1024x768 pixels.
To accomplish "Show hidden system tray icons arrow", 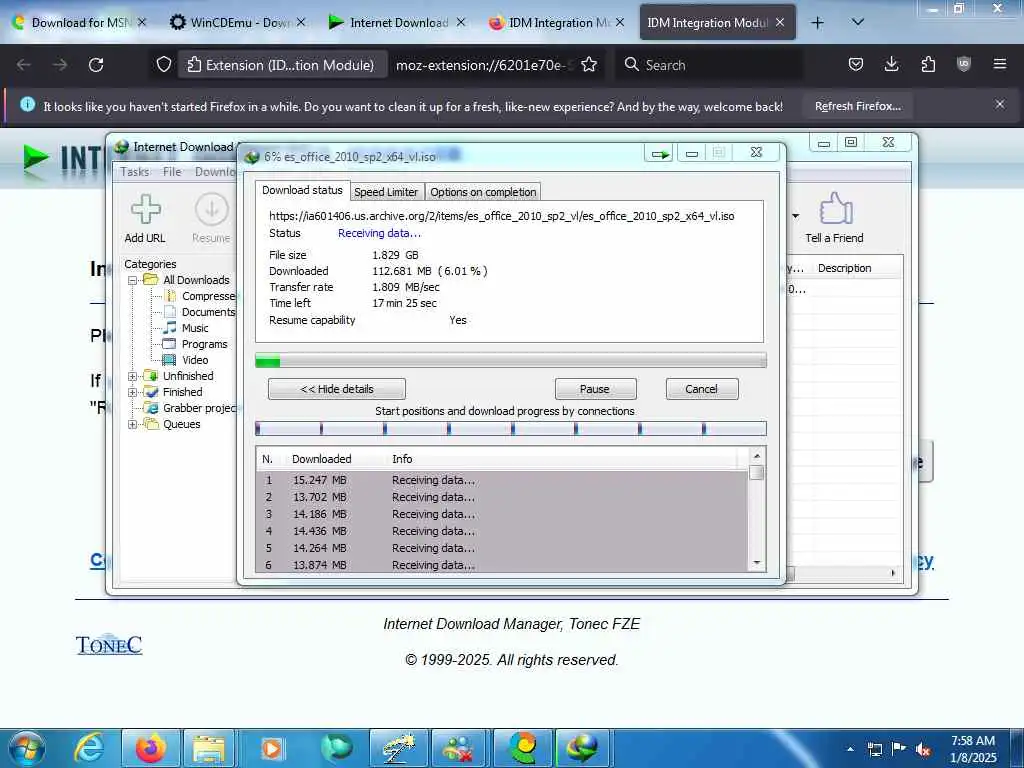I will tap(850, 749).
